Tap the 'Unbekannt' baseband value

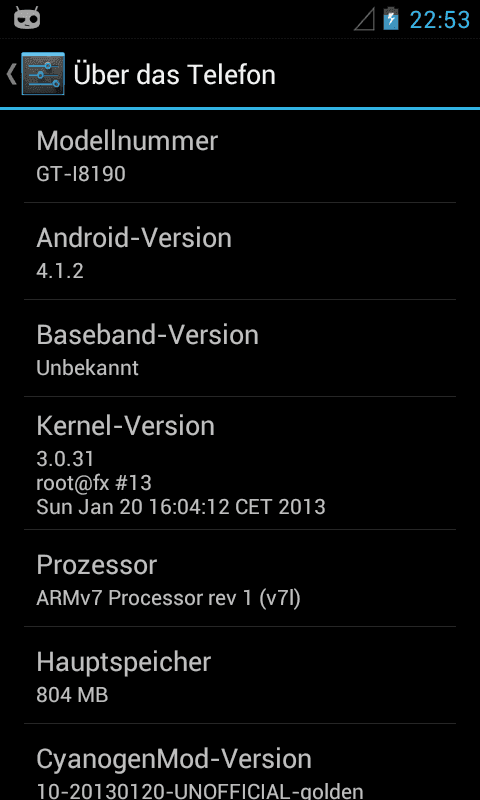pyautogui.click(x=87, y=368)
